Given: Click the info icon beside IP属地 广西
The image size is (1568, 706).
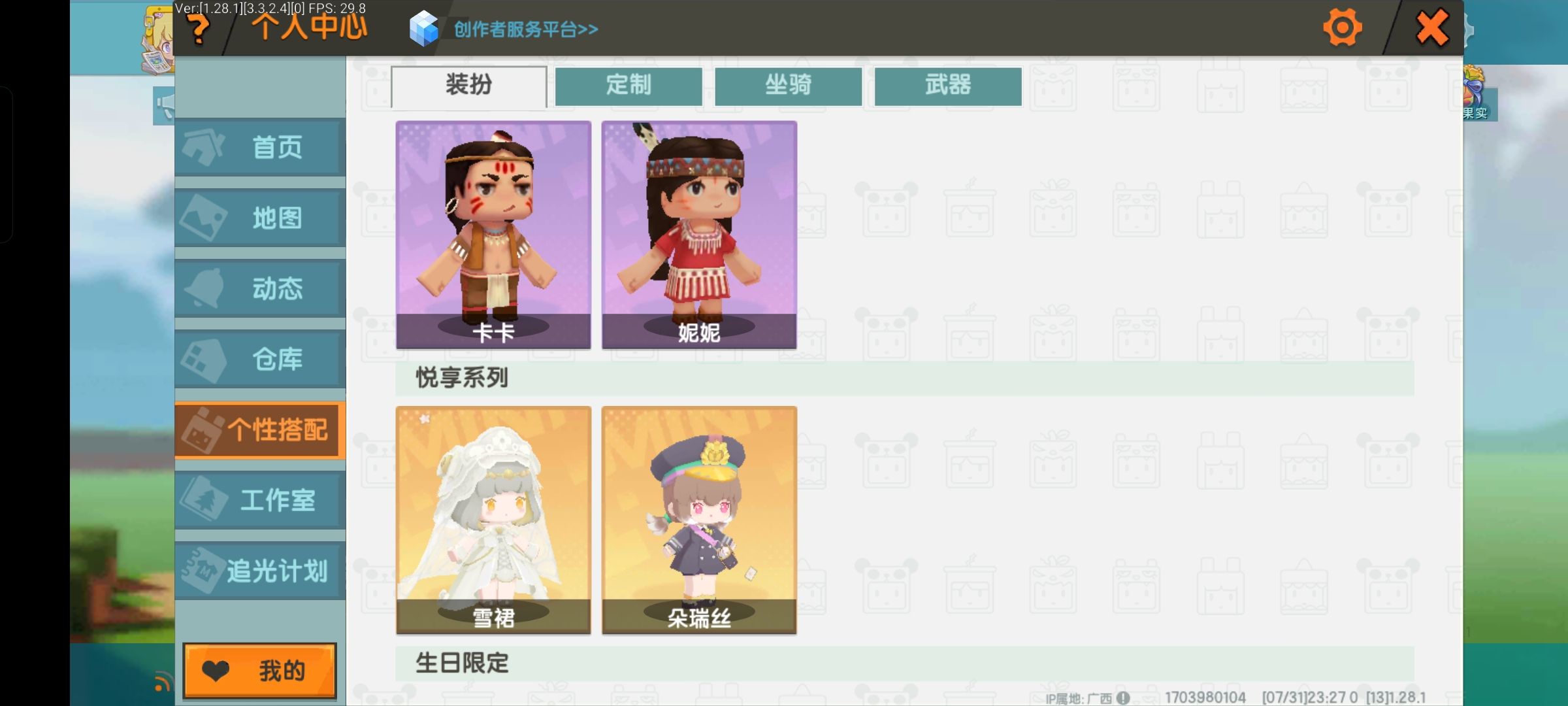Looking at the screenshot, I should (x=1123, y=698).
